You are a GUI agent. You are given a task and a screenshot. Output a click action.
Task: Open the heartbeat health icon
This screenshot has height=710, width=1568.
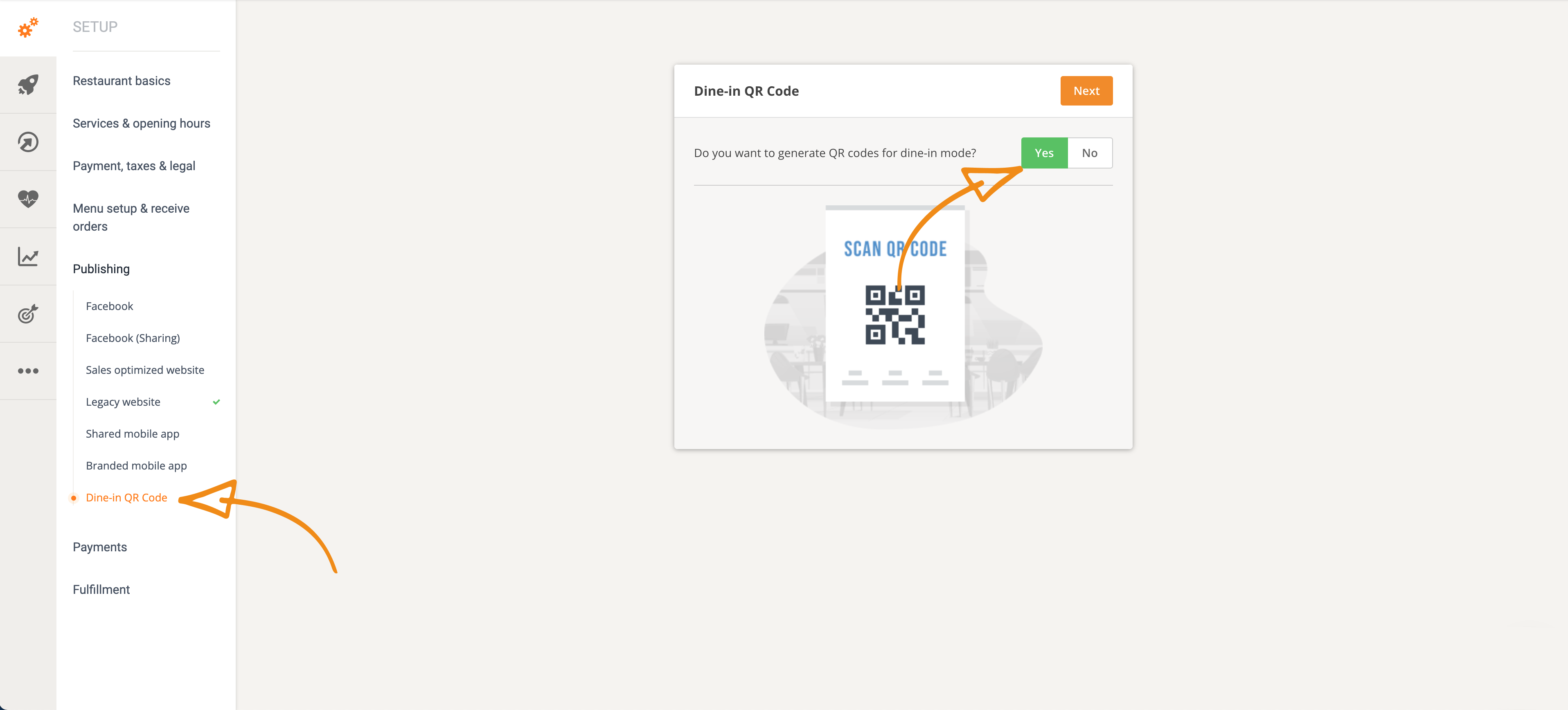28,199
